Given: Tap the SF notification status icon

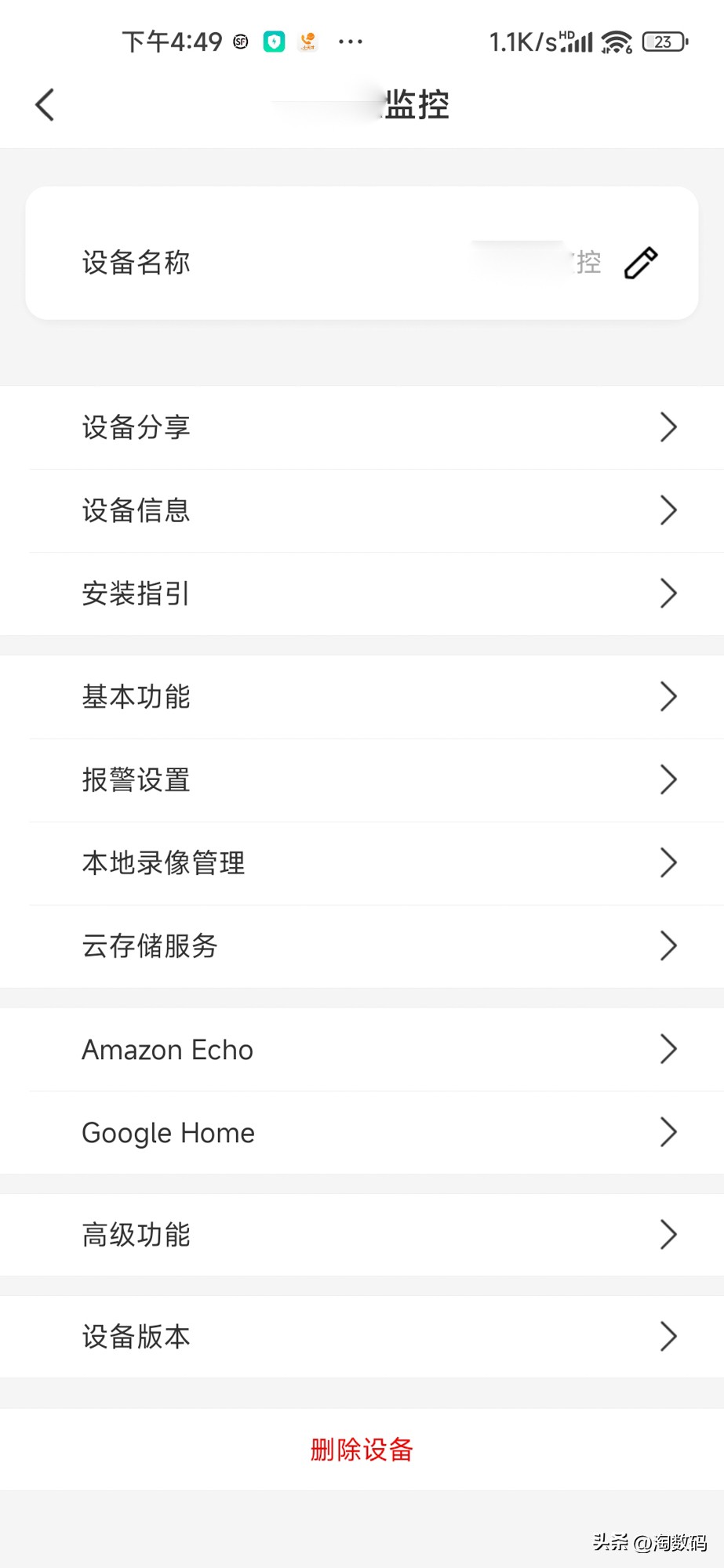Looking at the screenshot, I should point(241,42).
